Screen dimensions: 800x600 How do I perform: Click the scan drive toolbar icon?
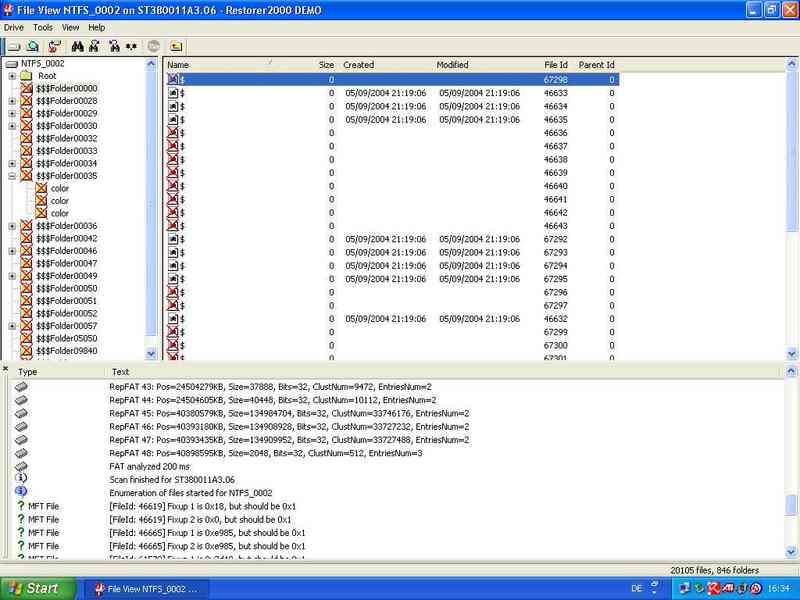point(33,46)
